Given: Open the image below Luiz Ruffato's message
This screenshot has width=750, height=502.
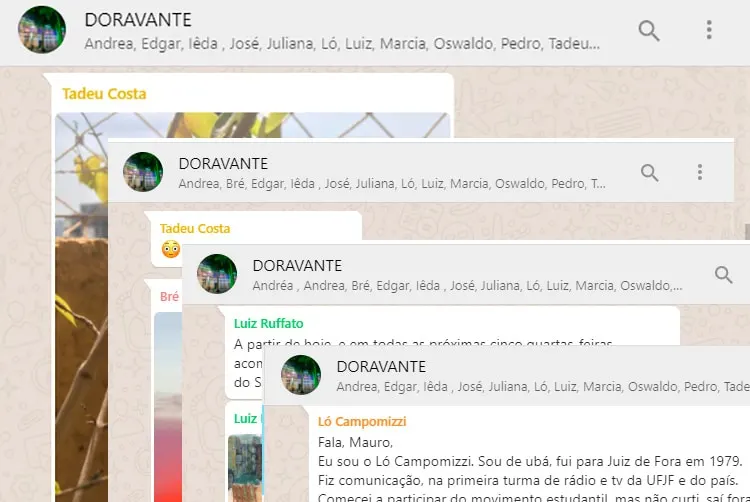Looking at the screenshot, I should [245, 468].
